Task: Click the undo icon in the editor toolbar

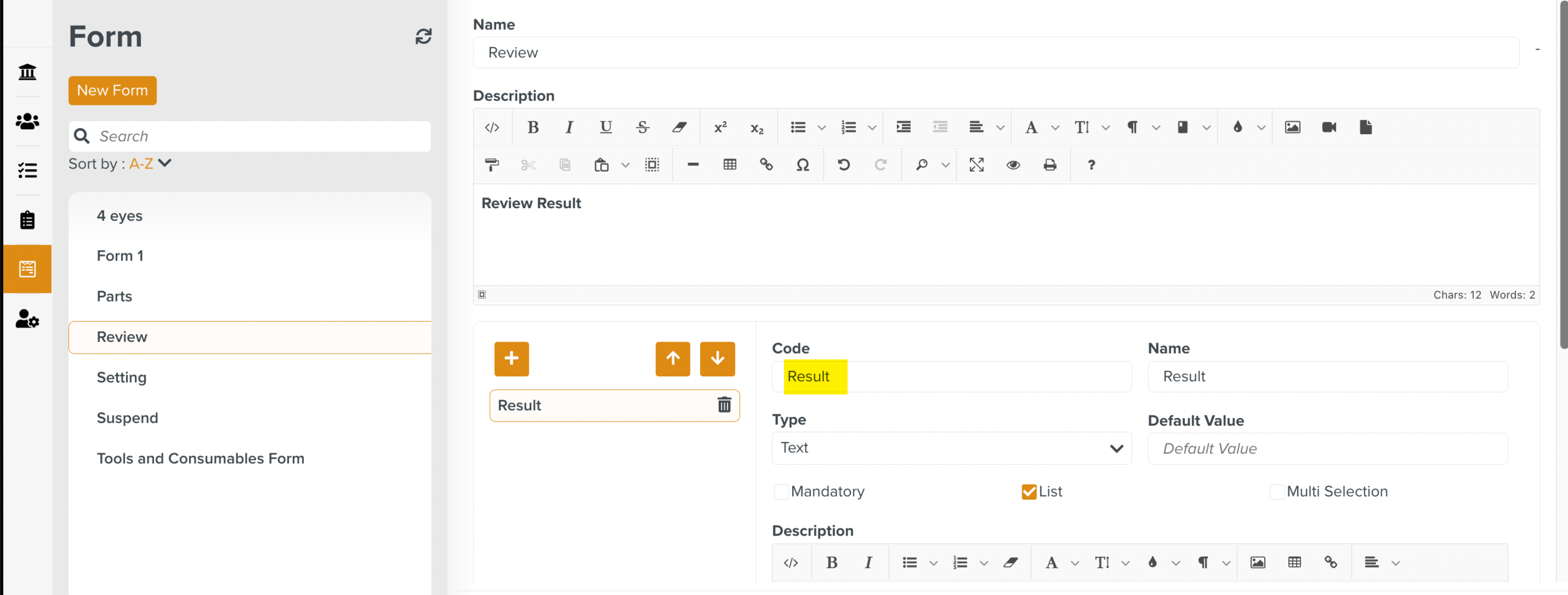Action: tap(844, 165)
